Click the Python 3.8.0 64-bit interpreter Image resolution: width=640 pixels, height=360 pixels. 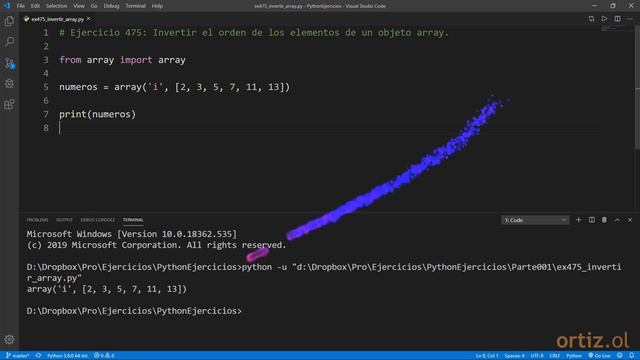67,356
